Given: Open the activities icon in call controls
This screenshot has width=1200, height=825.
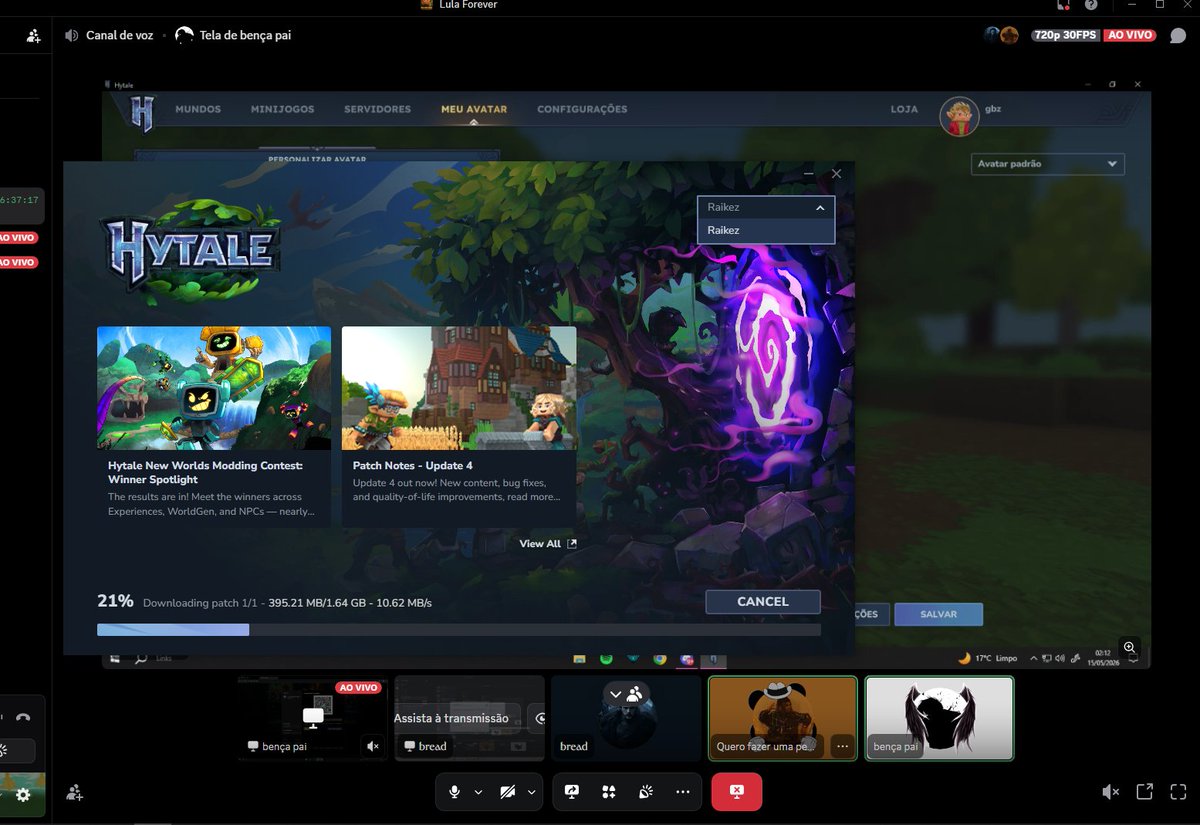Looking at the screenshot, I should 609,791.
